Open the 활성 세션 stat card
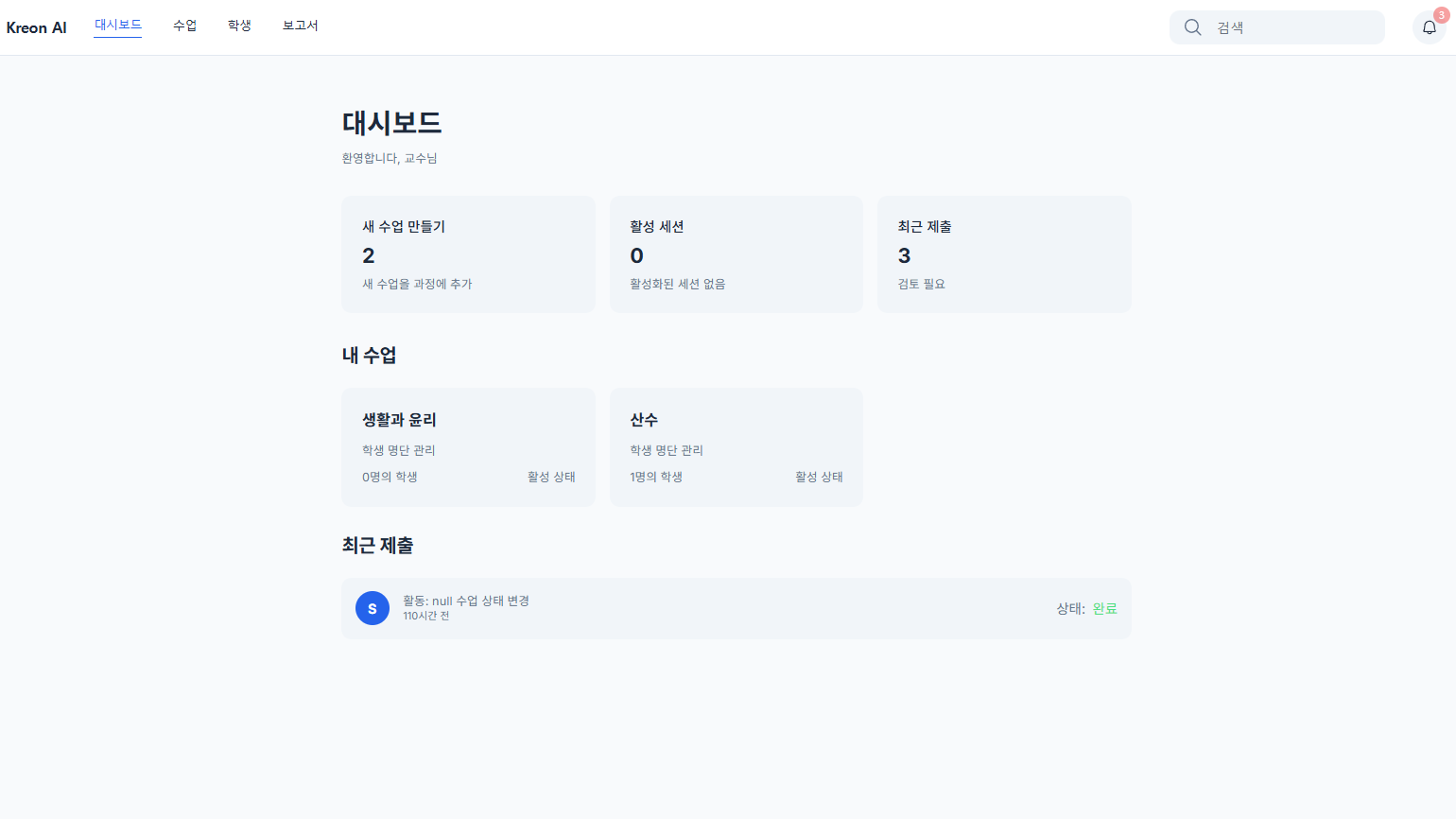The width and height of the screenshot is (1456, 819). tap(736, 253)
